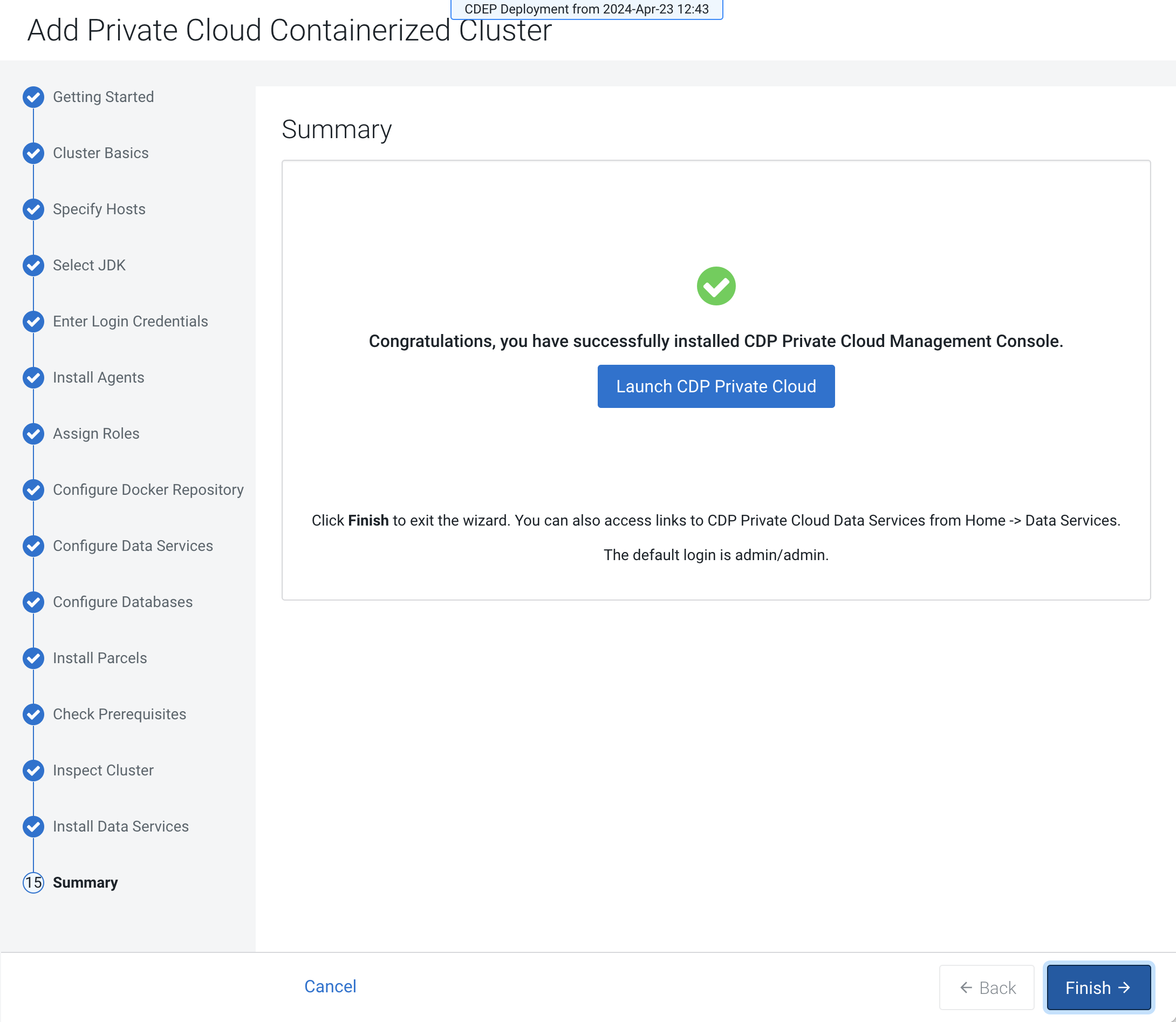Click the Assign Roles step checkmark icon
Image resolution: width=1176 pixels, height=1022 pixels.
click(x=33, y=433)
